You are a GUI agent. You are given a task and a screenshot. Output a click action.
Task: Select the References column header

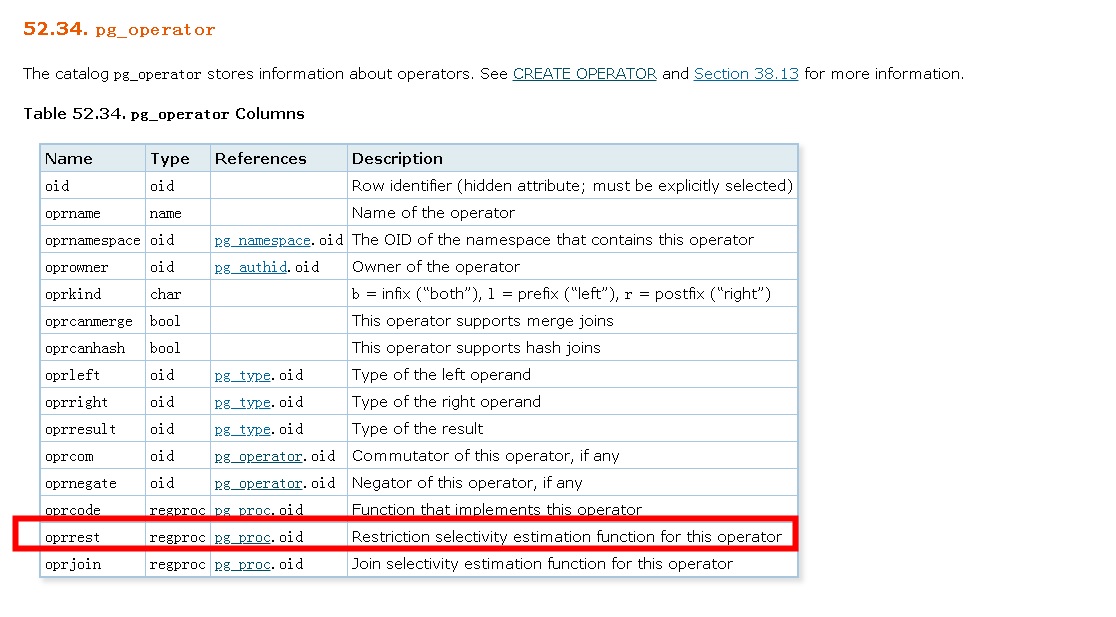pos(257,158)
